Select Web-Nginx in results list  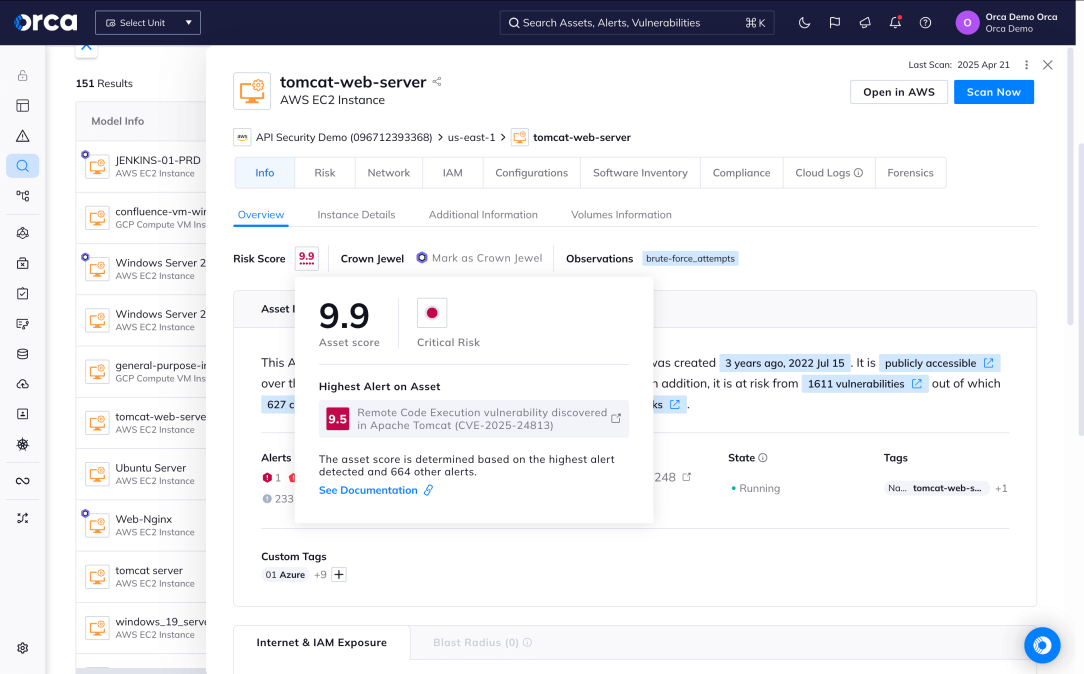coord(141,525)
